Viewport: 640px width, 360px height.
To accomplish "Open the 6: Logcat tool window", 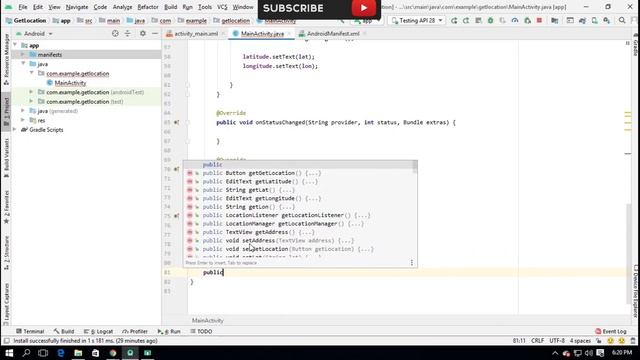I will coord(98,331).
